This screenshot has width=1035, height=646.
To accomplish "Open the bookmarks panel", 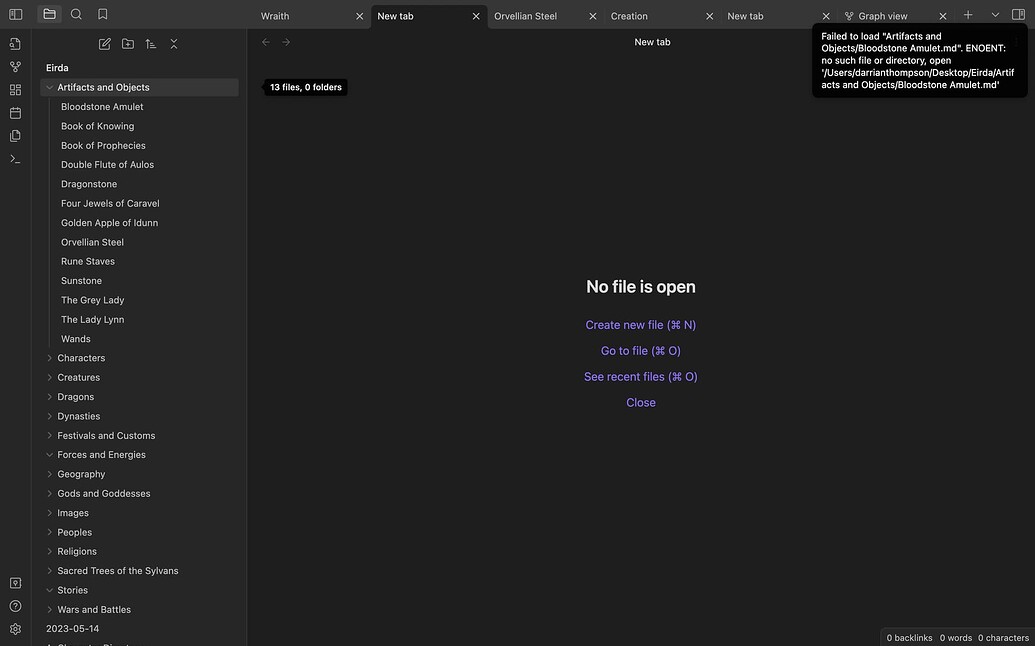I will [103, 14].
